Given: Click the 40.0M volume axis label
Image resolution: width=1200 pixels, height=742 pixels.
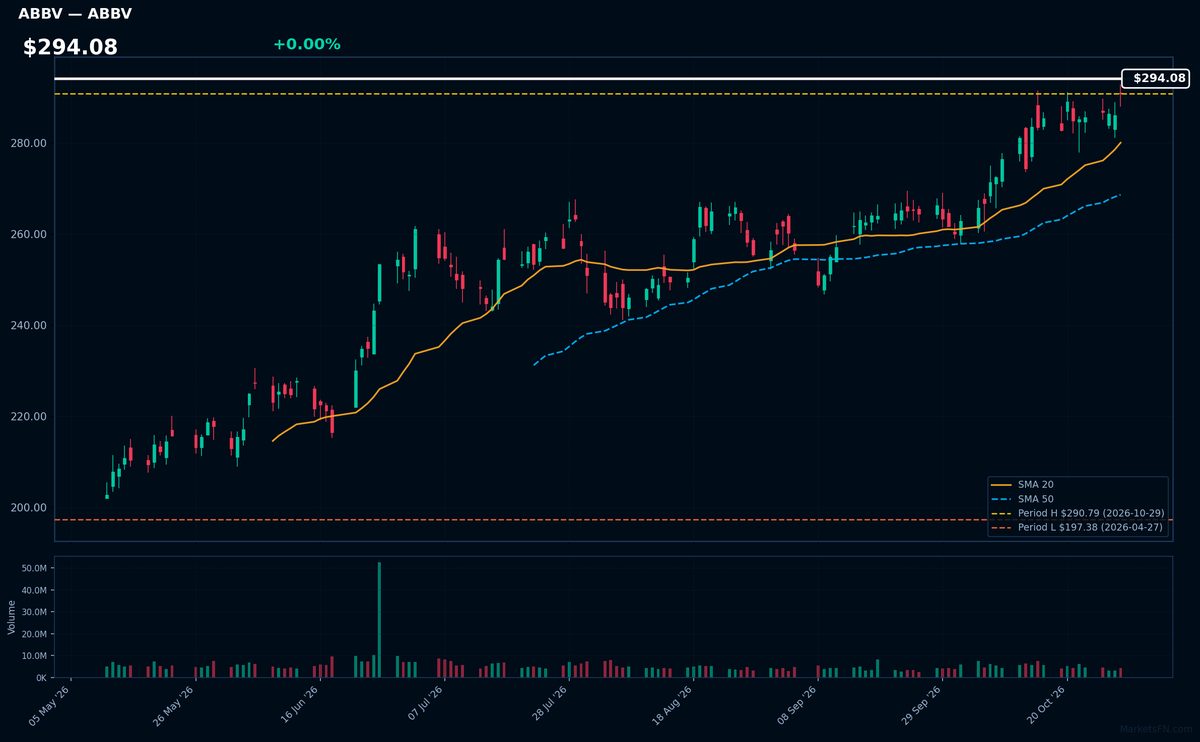Looking at the screenshot, I should [34, 590].
